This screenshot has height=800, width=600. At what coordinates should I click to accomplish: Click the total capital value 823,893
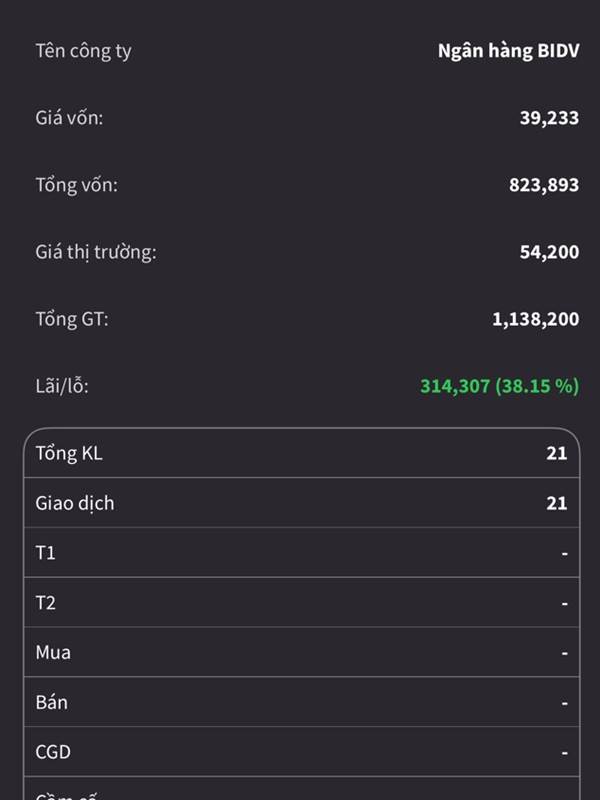click(543, 185)
